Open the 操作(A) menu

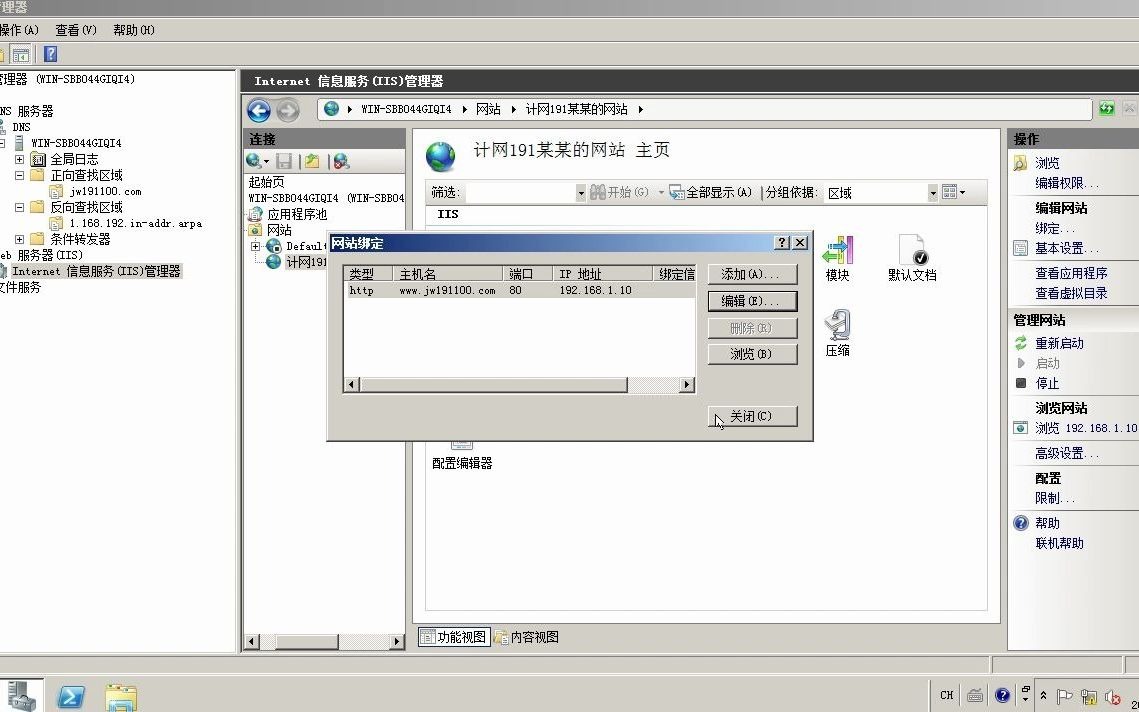(x=19, y=30)
